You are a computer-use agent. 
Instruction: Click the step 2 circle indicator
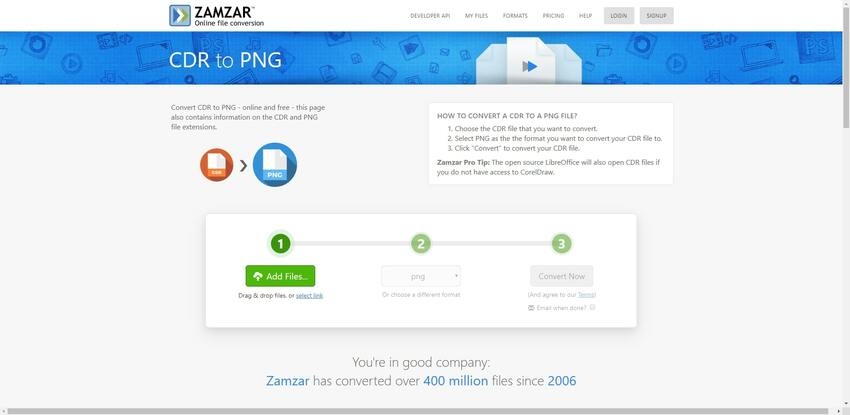tap(421, 244)
